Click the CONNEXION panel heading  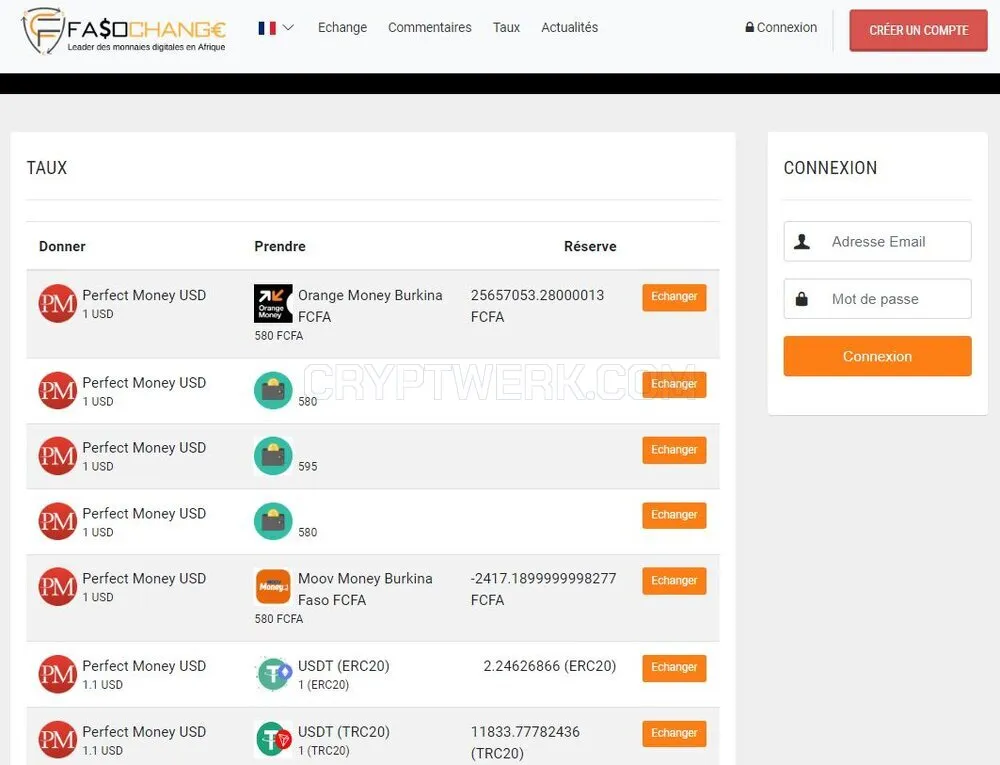tap(830, 168)
